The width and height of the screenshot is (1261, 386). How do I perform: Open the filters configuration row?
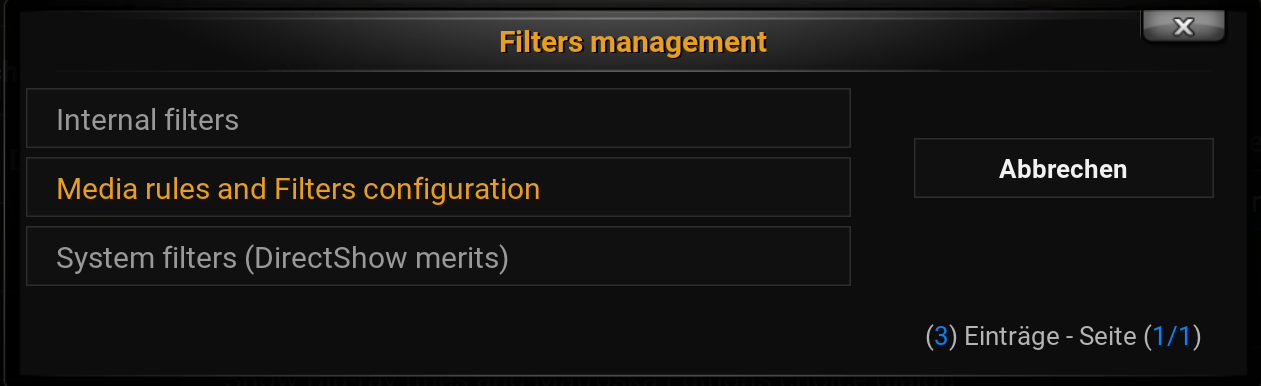point(438,188)
